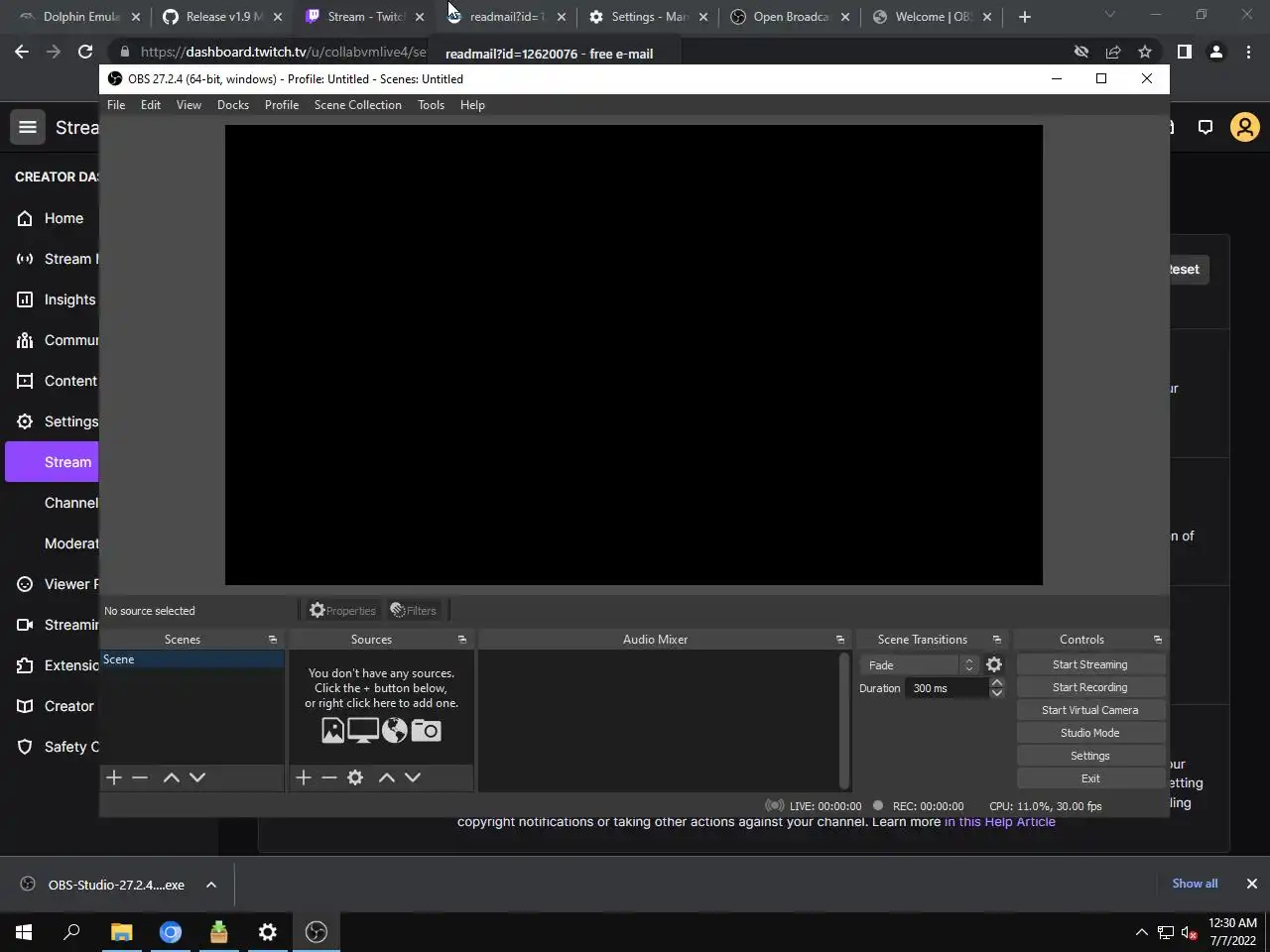This screenshot has width=1270, height=952.
Task: Click Exit in Controls panel
Action: 1089,778
